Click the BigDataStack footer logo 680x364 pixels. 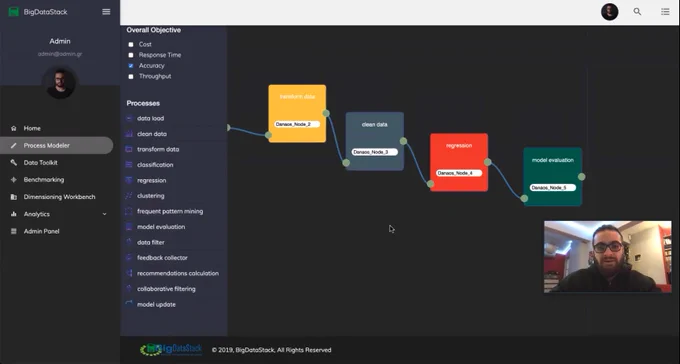point(171,350)
